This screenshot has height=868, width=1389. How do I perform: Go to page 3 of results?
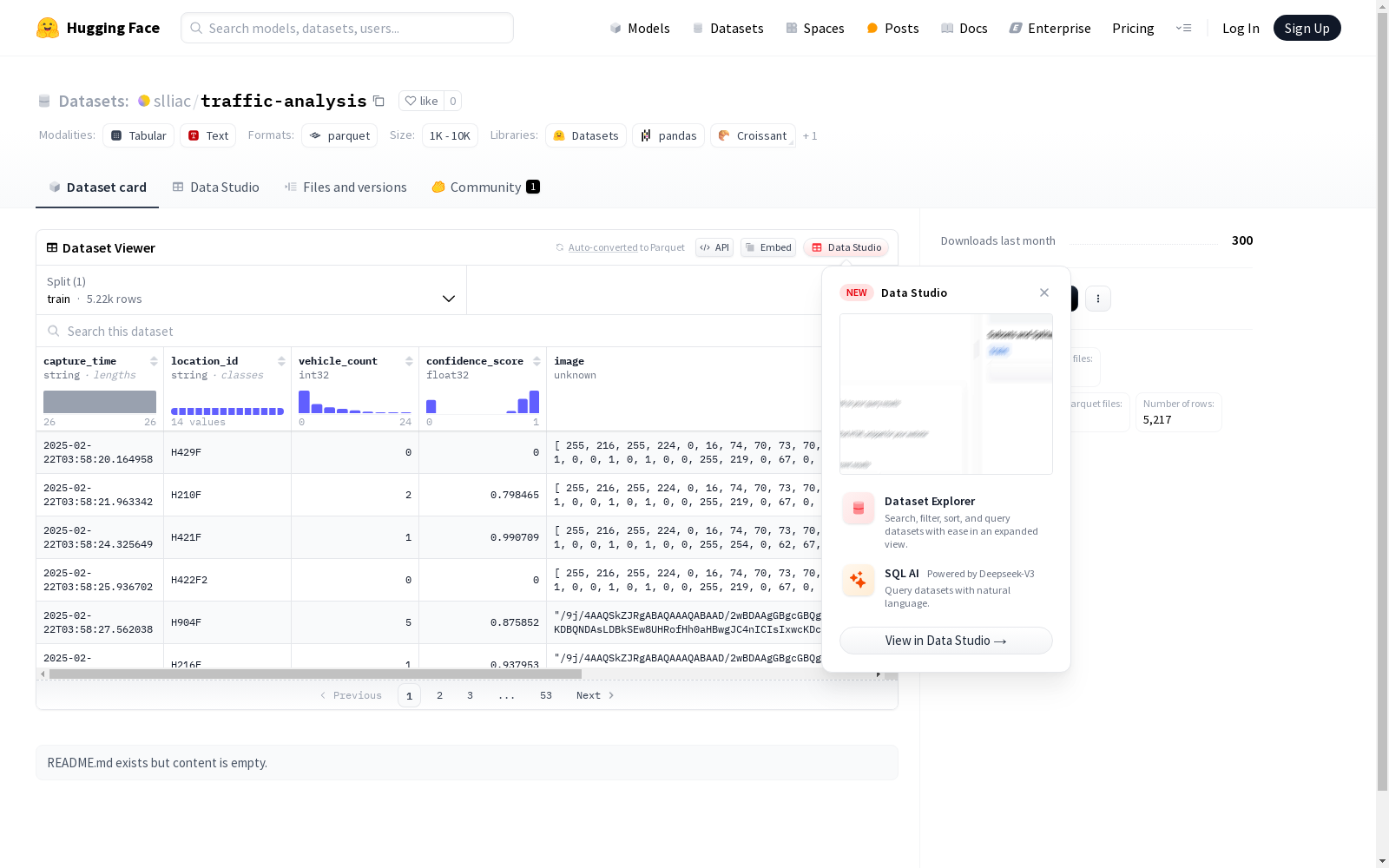(x=471, y=695)
